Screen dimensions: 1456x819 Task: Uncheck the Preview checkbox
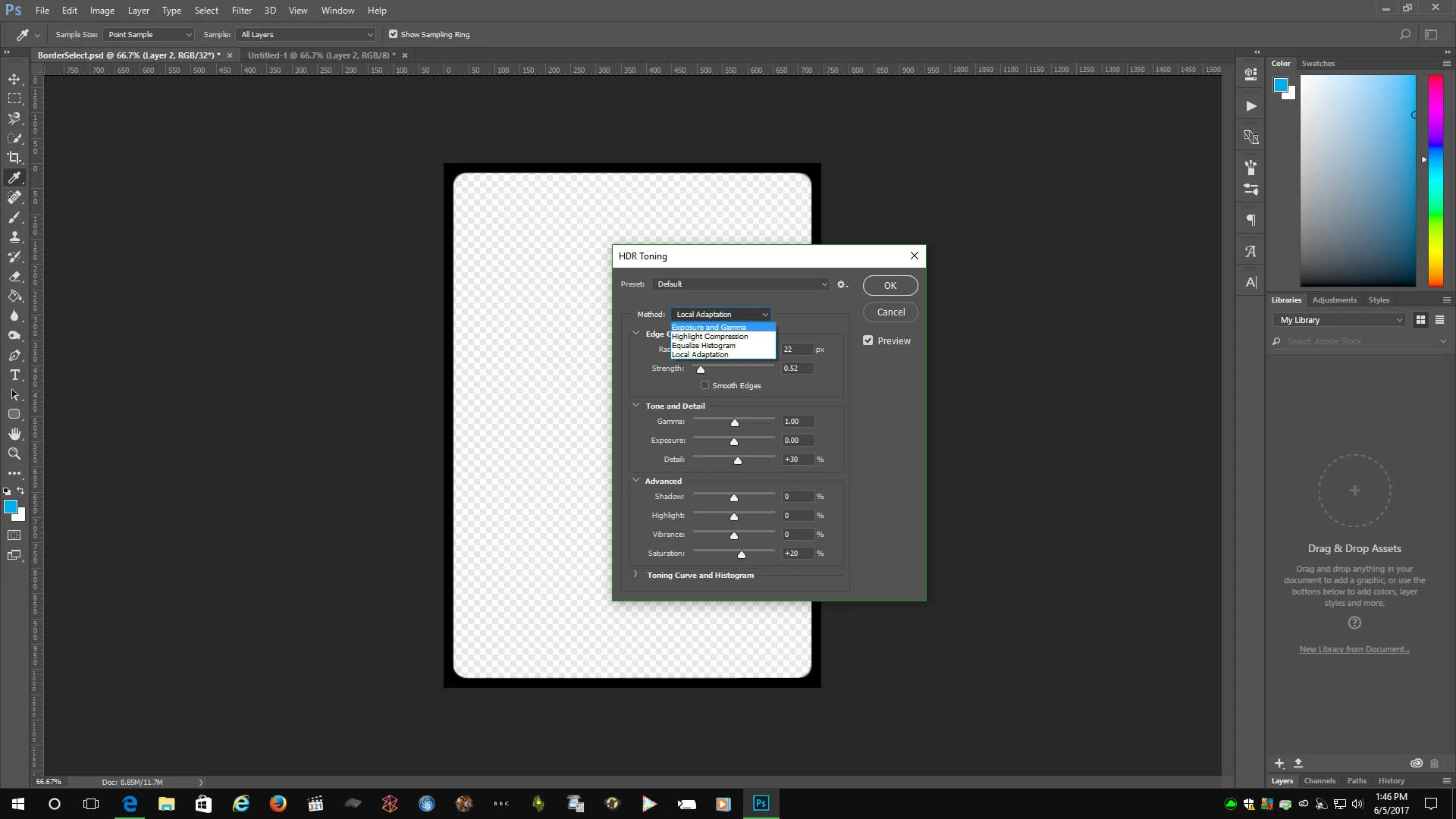868,340
